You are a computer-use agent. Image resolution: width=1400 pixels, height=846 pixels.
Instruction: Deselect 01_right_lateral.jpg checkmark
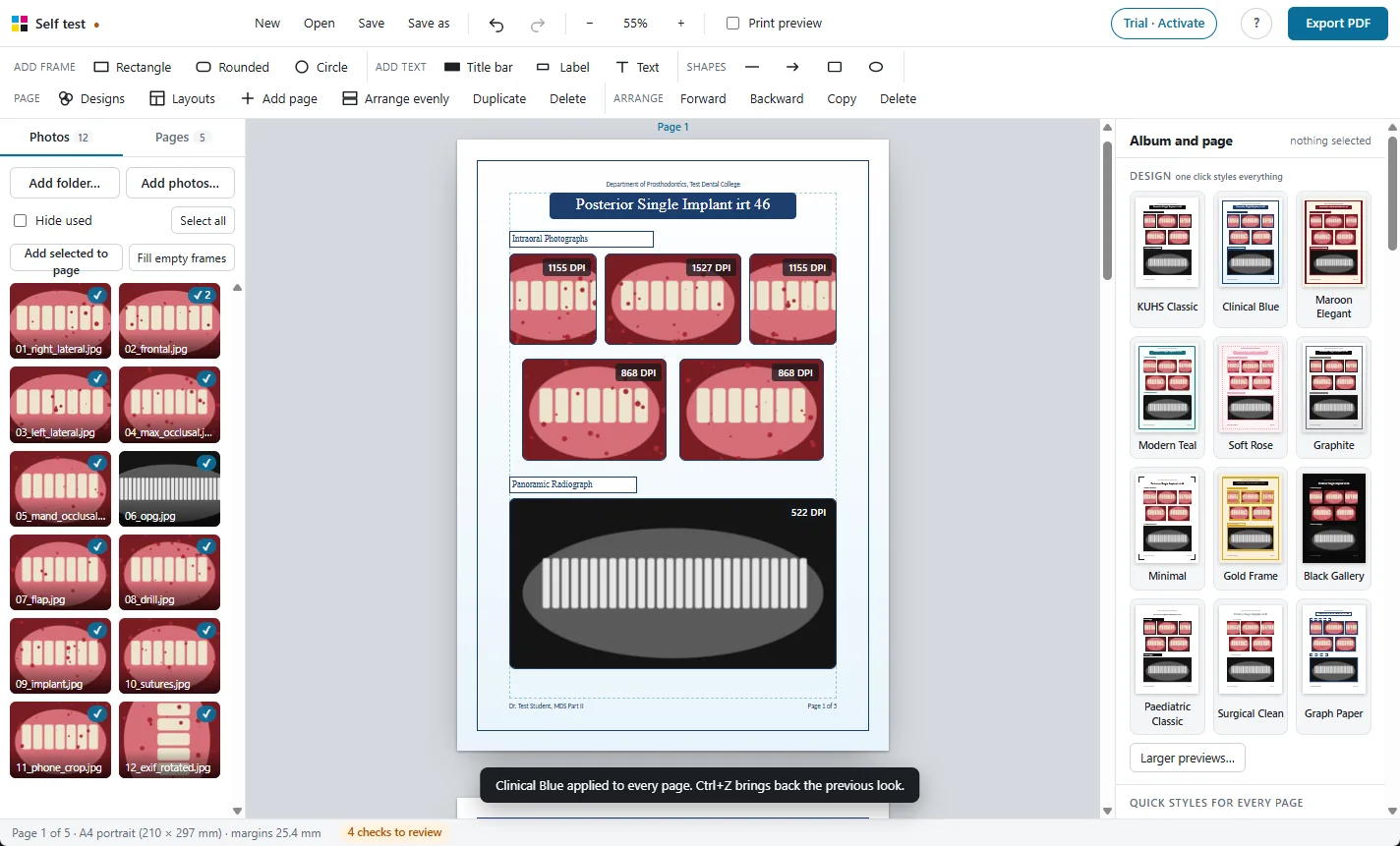coord(97,295)
